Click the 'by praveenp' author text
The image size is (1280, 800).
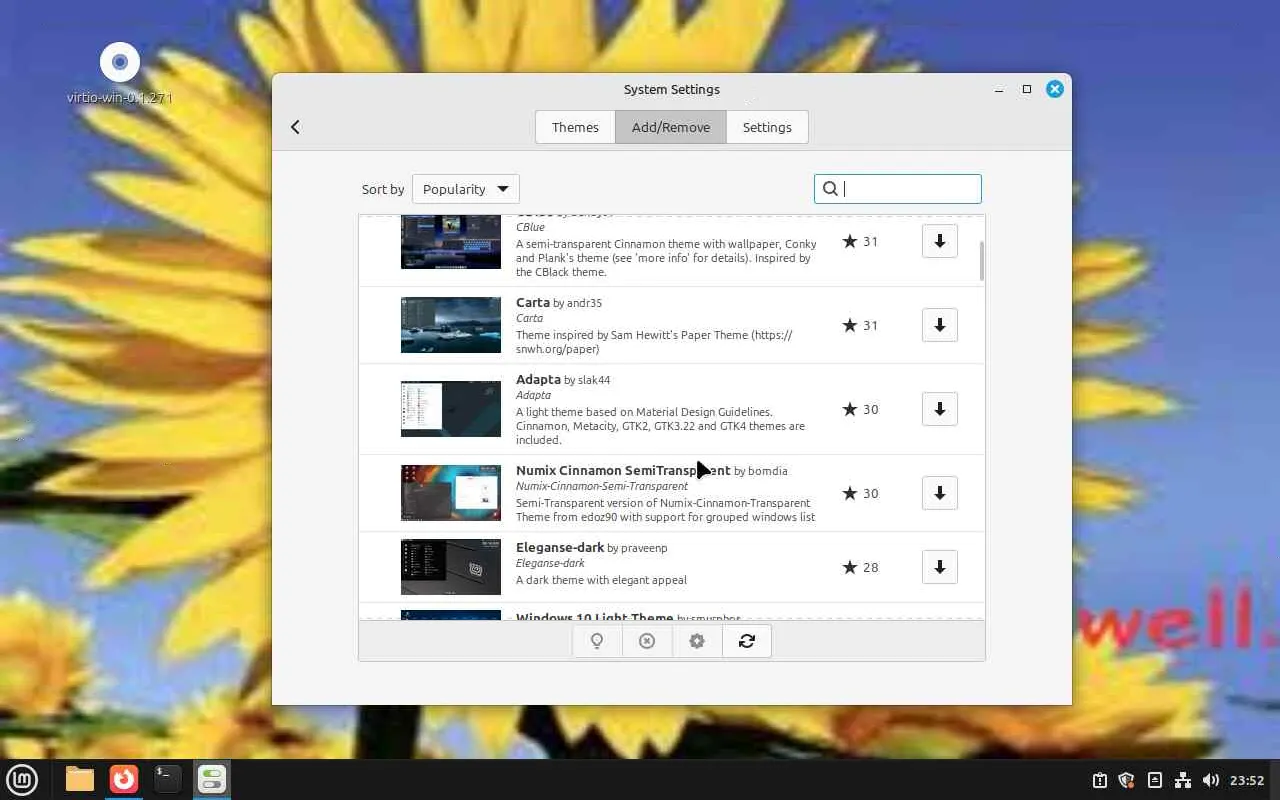(x=637, y=548)
